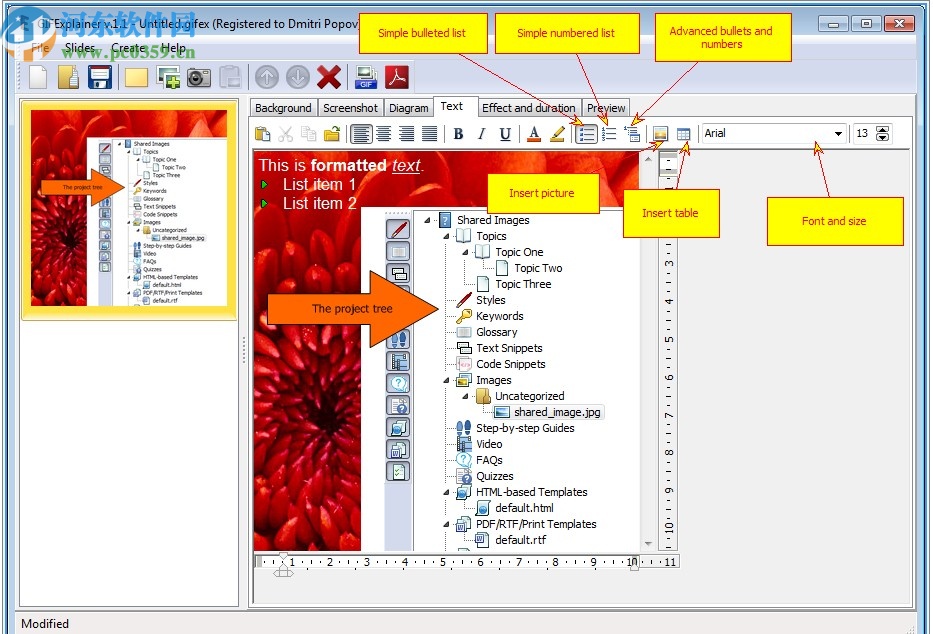This screenshot has height=634, width=933.
Task: Select the slide thumbnail in left panel
Action: 129,209
